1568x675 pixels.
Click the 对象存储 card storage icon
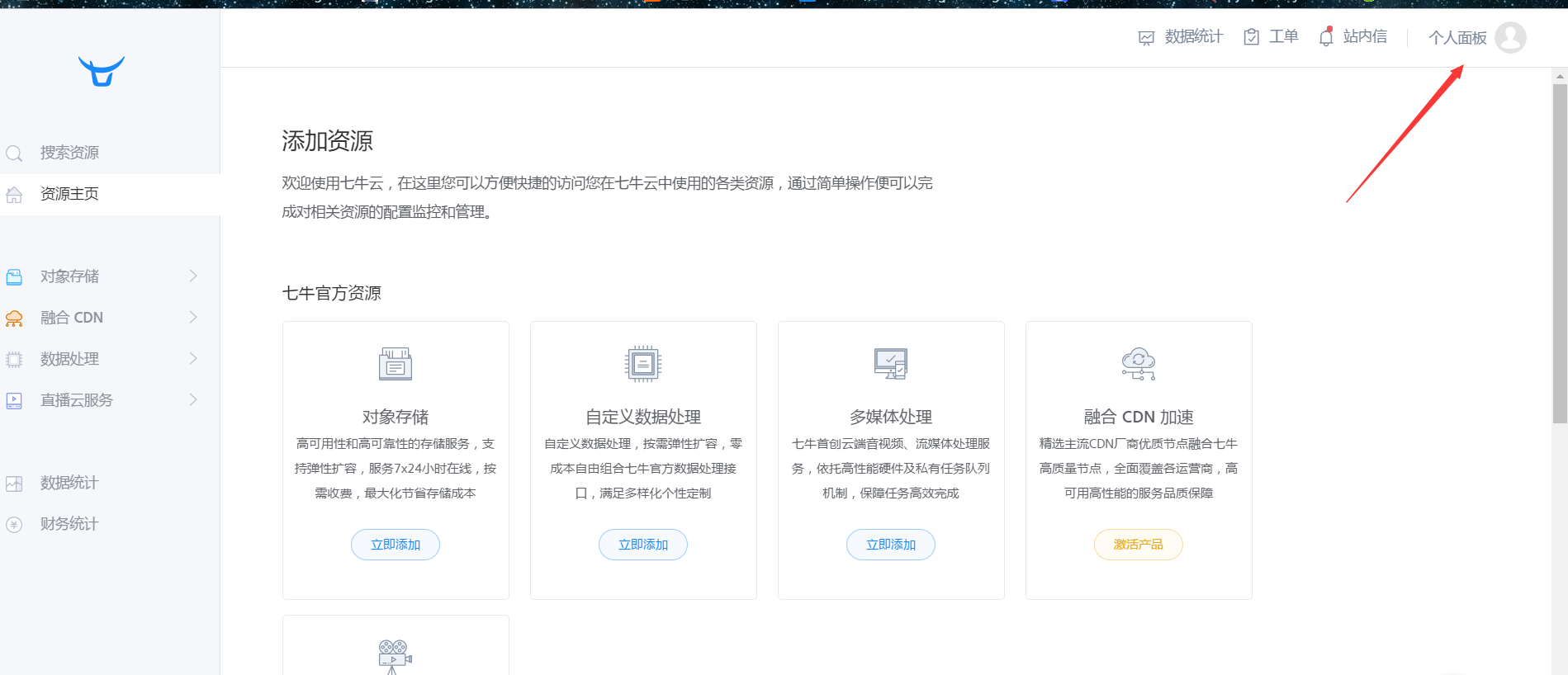pyautogui.click(x=396, y=364)
